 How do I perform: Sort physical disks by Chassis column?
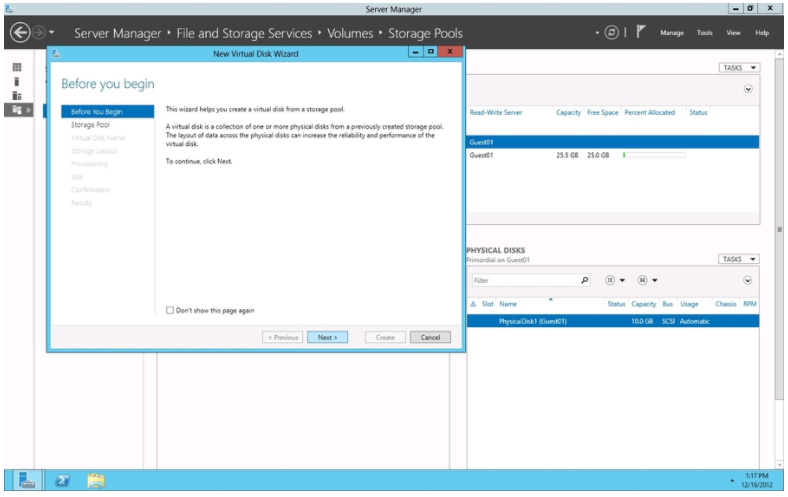726,304
